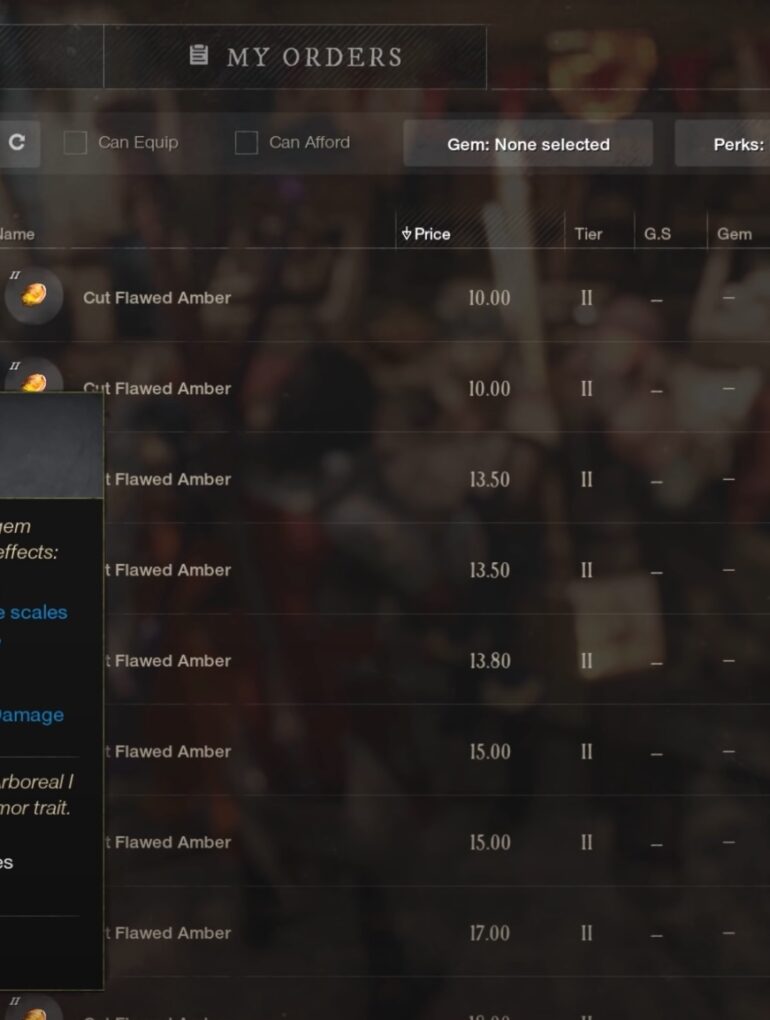Click the first 13.50 price listing
The width and height of the screenshot is (770, 1020).
point(489,479)
